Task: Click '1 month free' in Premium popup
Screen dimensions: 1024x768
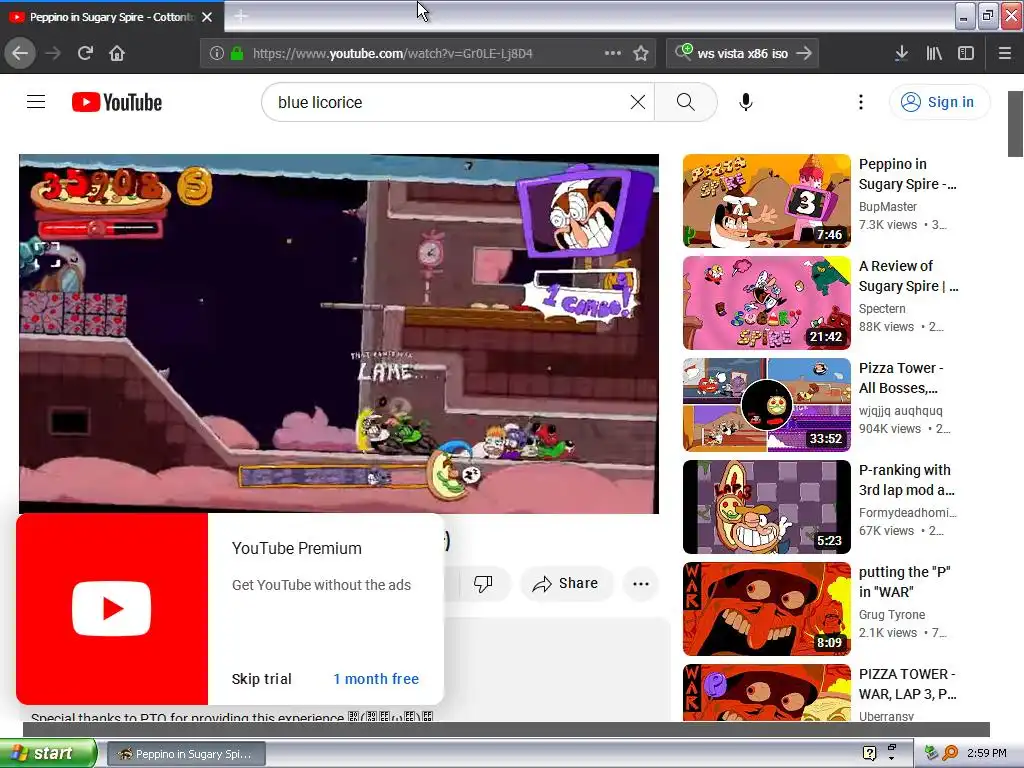Action: point(376,679)
